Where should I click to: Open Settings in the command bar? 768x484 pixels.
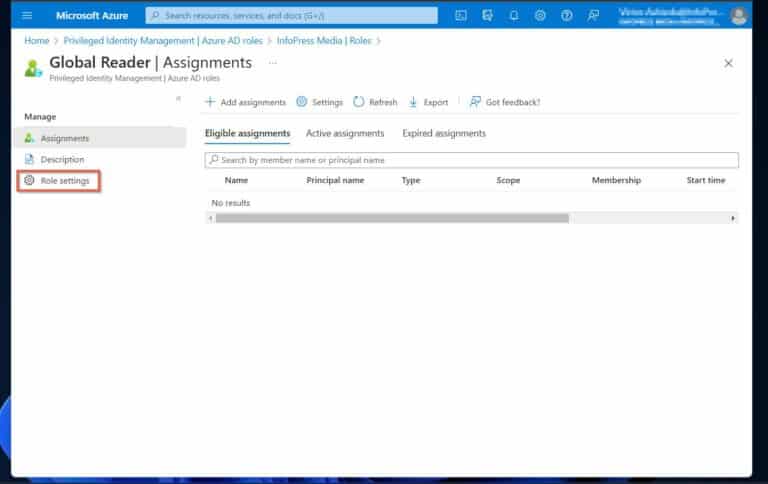[x=319, y=102]
